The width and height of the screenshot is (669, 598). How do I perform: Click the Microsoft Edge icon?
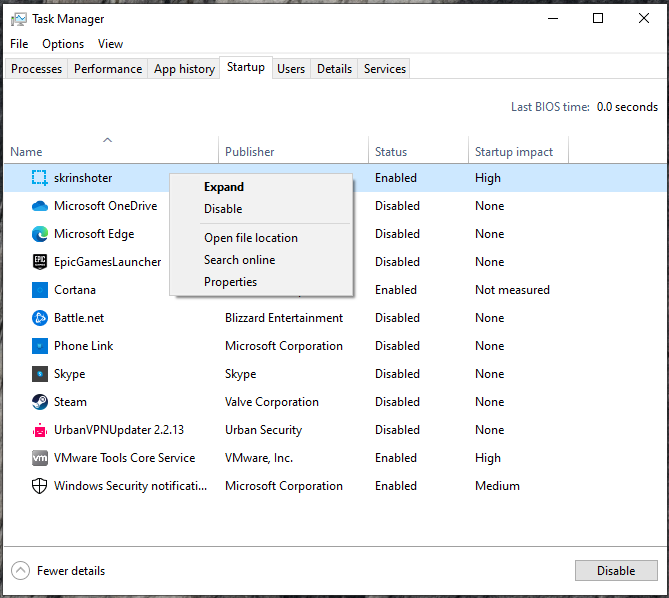(x=40, y=234)
